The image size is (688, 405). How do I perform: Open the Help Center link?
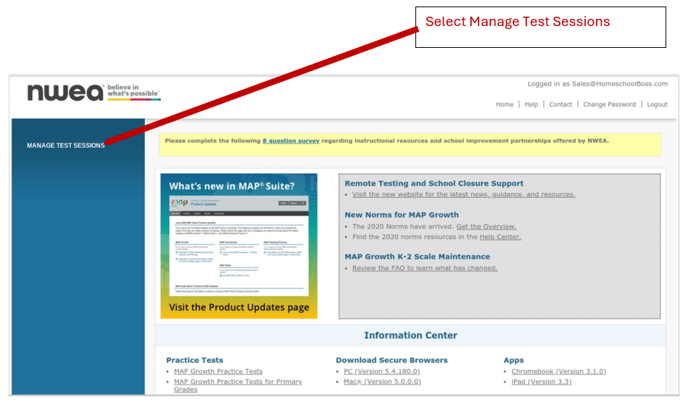[x=500, y=237]
